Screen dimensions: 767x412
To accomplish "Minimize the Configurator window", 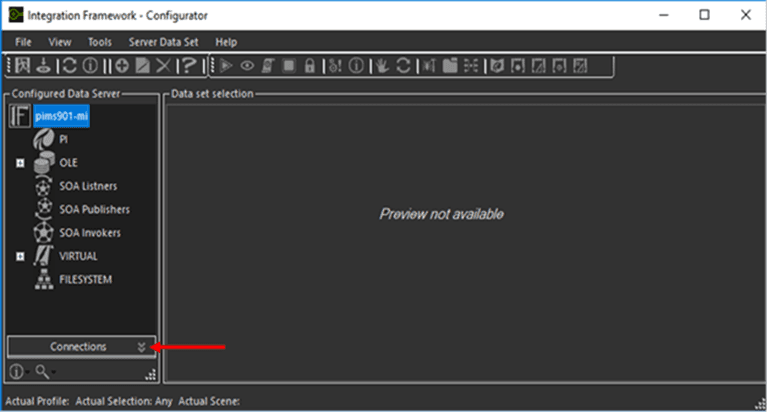I will (663, 15).
